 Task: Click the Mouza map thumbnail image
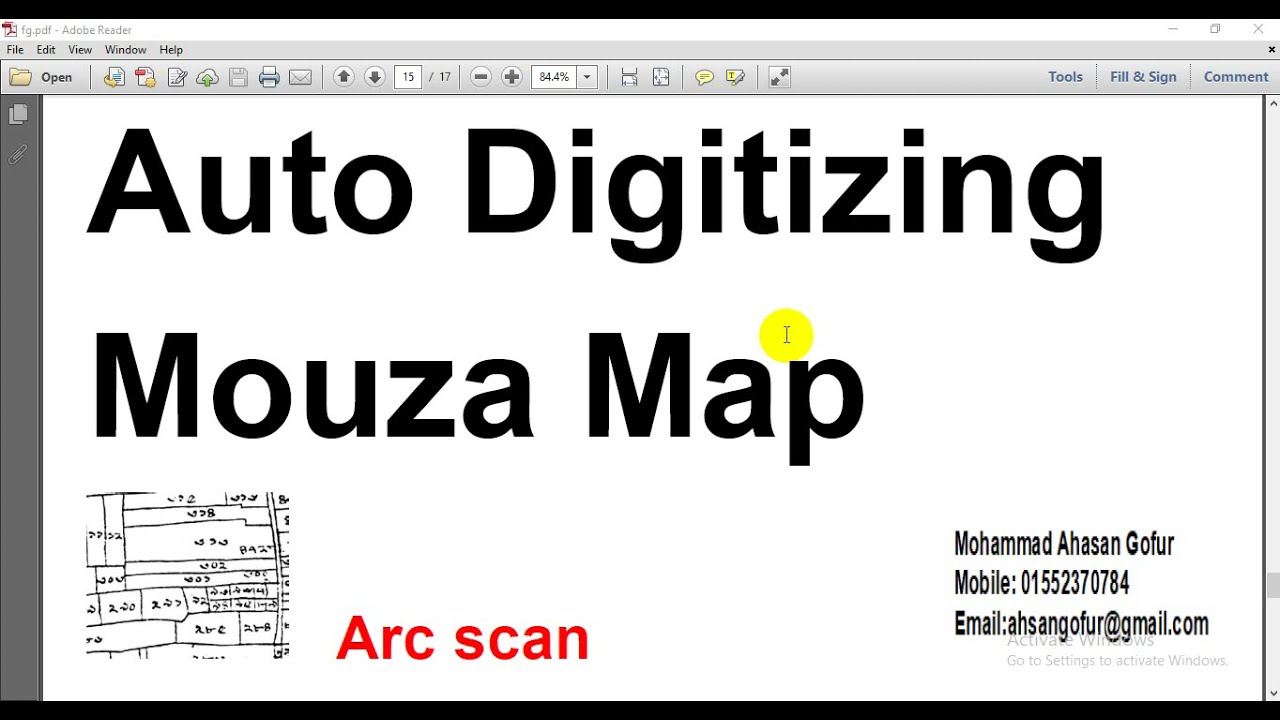click(x=188, y=575)
